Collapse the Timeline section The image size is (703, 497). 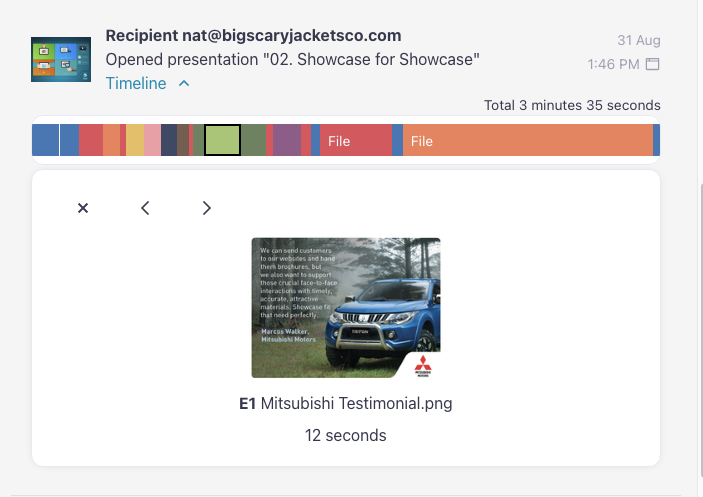(184, 83)
